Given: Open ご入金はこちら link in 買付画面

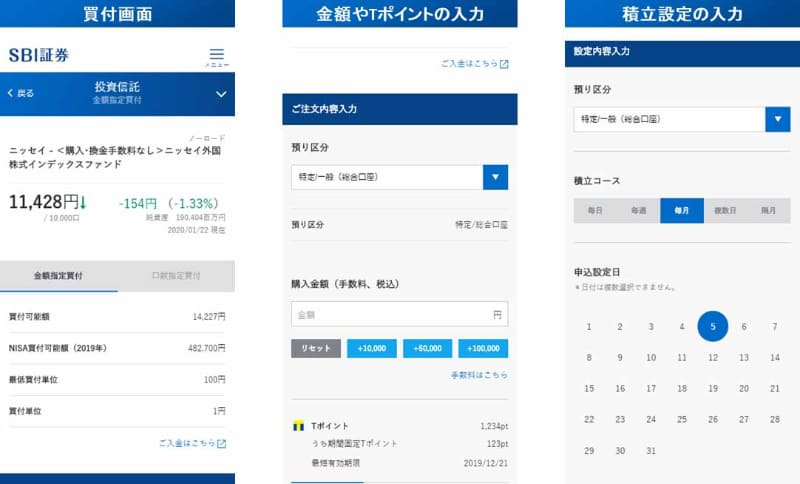Looking at the screenshot, I should [x=192, y=443].
